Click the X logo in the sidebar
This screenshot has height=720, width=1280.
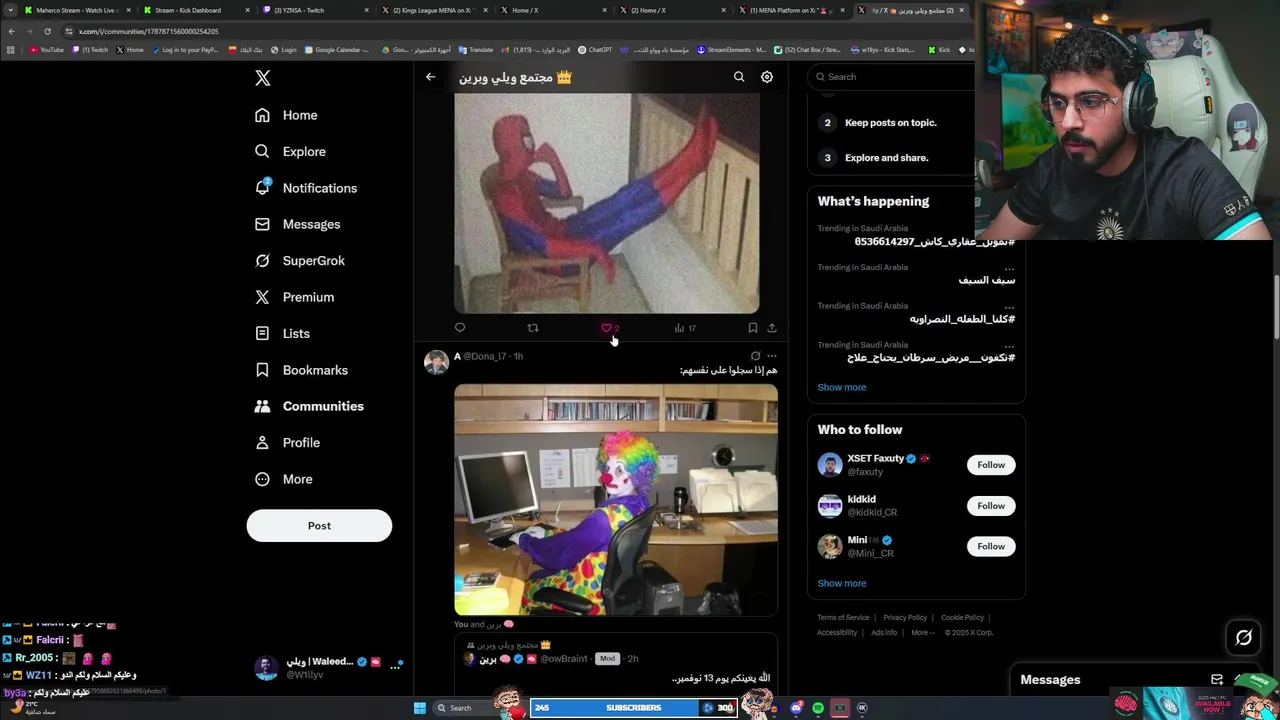(x=262, y=78)
